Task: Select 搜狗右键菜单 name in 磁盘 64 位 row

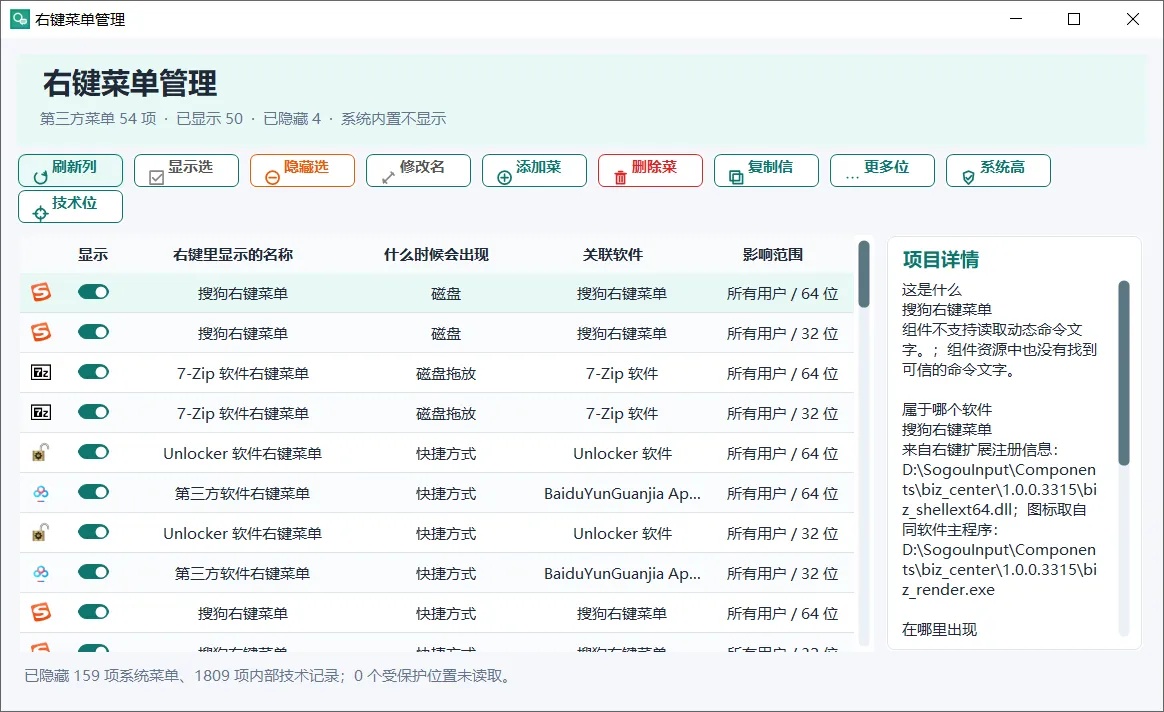Action: click(243, 294)
